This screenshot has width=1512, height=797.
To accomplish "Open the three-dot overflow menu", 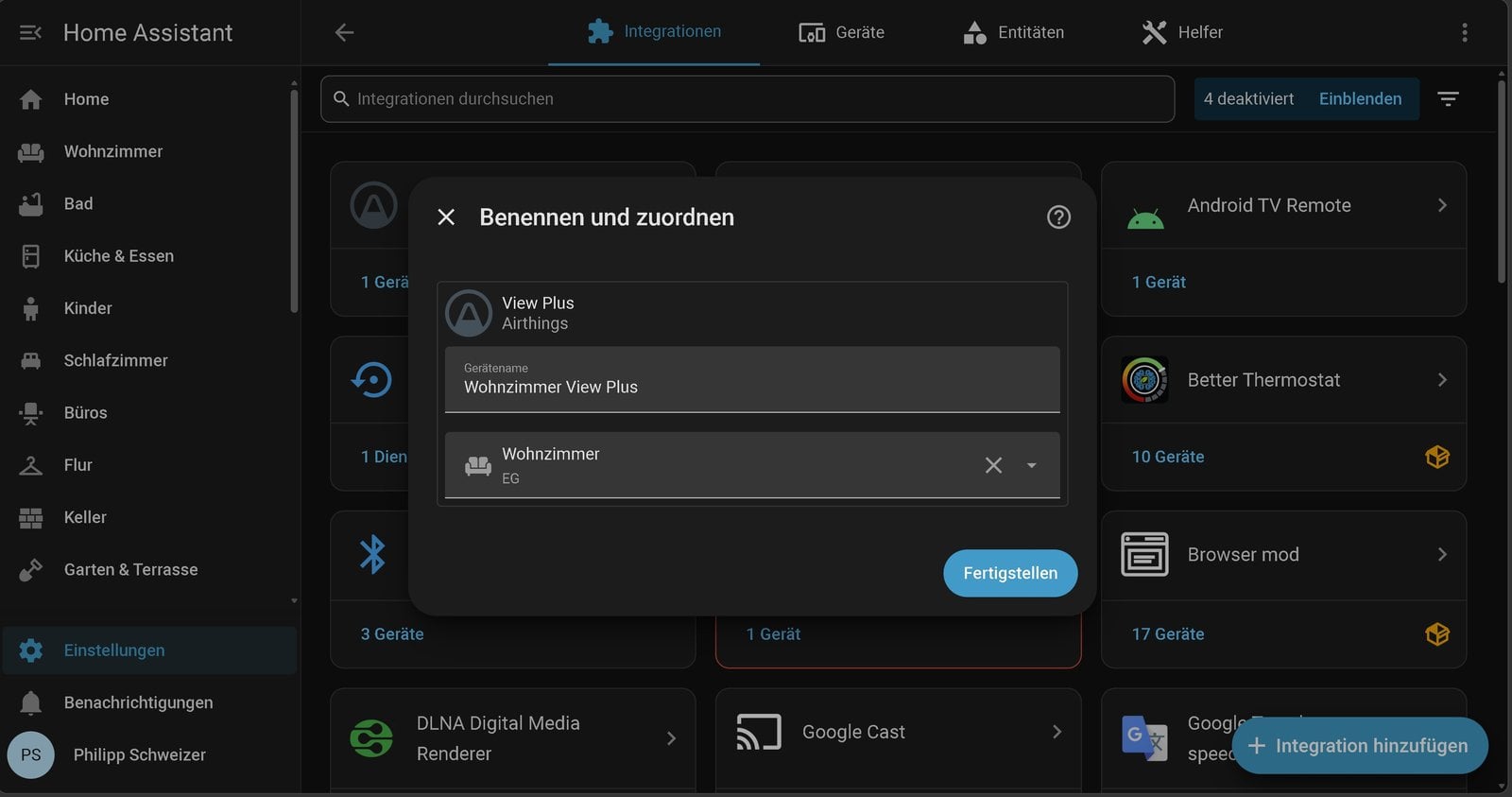I will pos(1465,33).
